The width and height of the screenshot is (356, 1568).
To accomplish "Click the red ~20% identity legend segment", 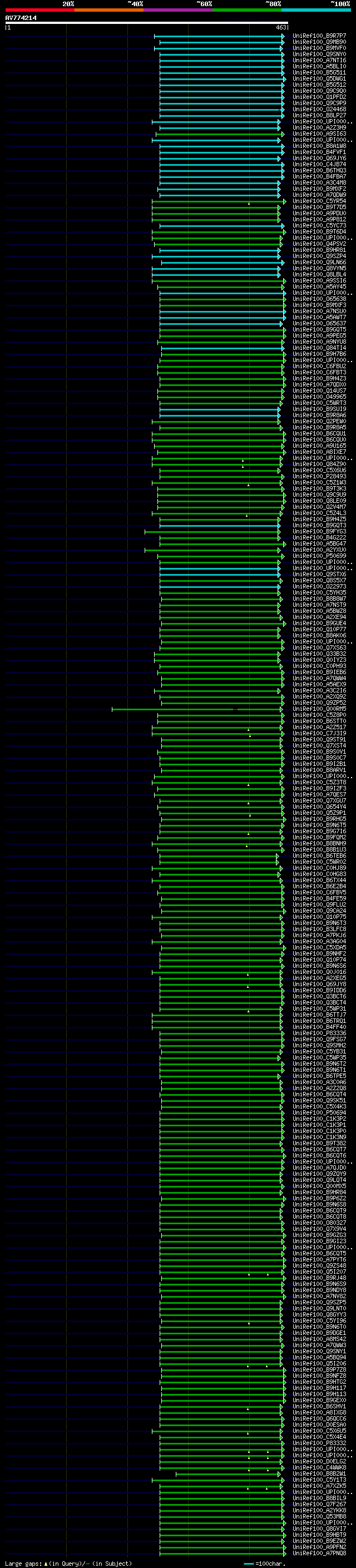I will 40,10.
